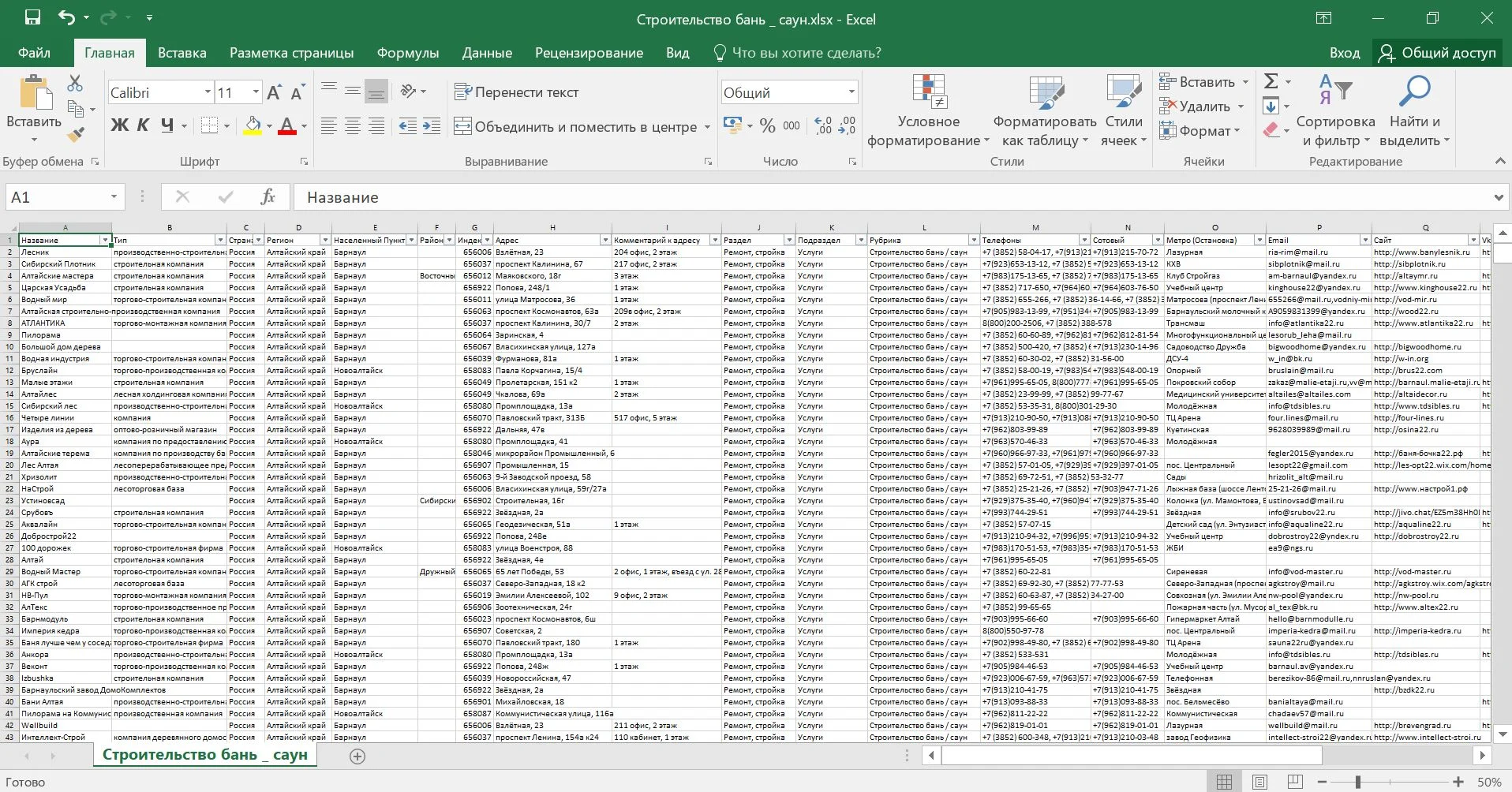Switch to Рецензирование tab
Screen dimensions: 1512x792
pos(589,53)
